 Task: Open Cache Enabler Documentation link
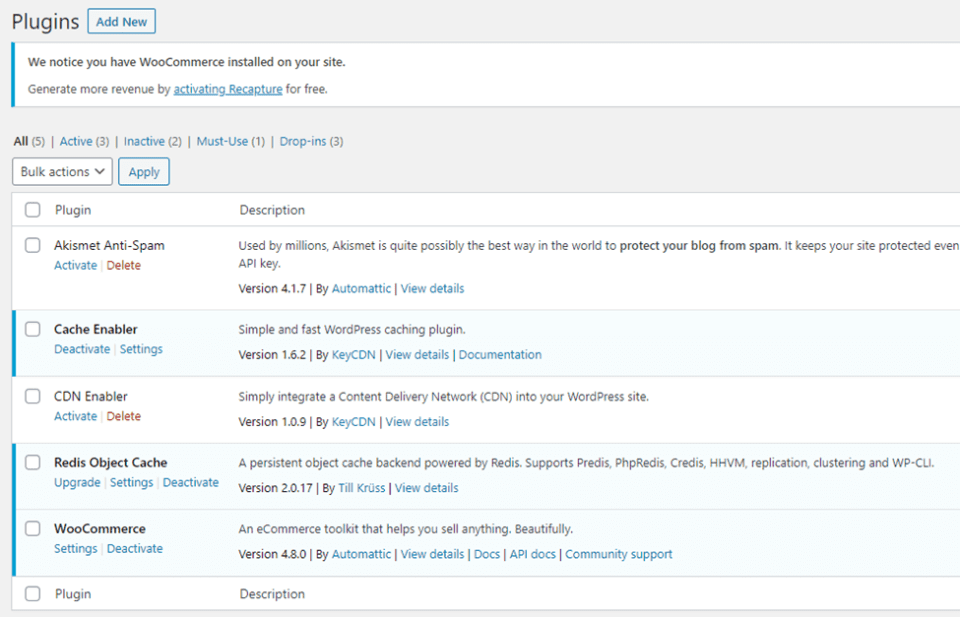click(x=500, y=355)
